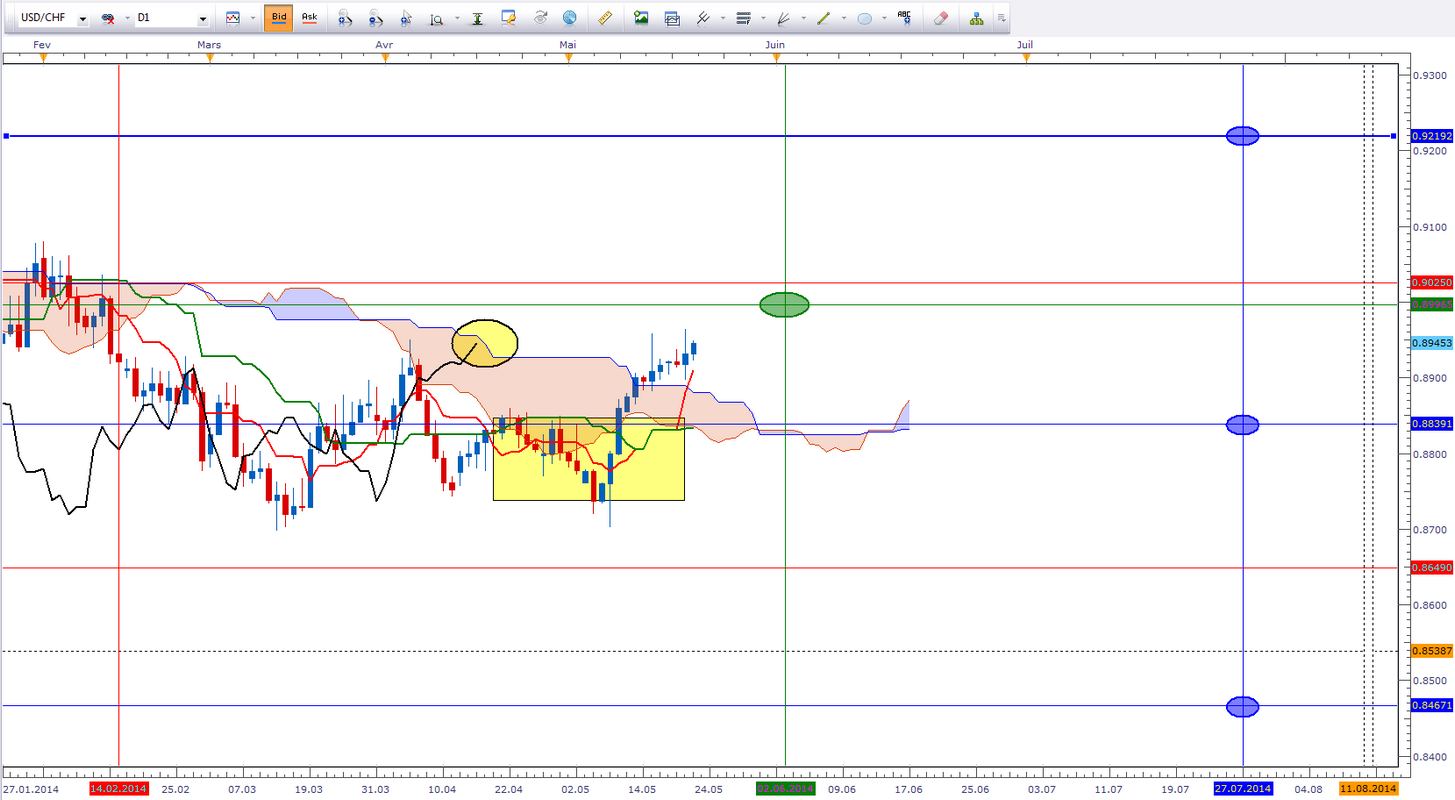
Task: Click the 0.90250 red price label
Action: (1430, 283)
